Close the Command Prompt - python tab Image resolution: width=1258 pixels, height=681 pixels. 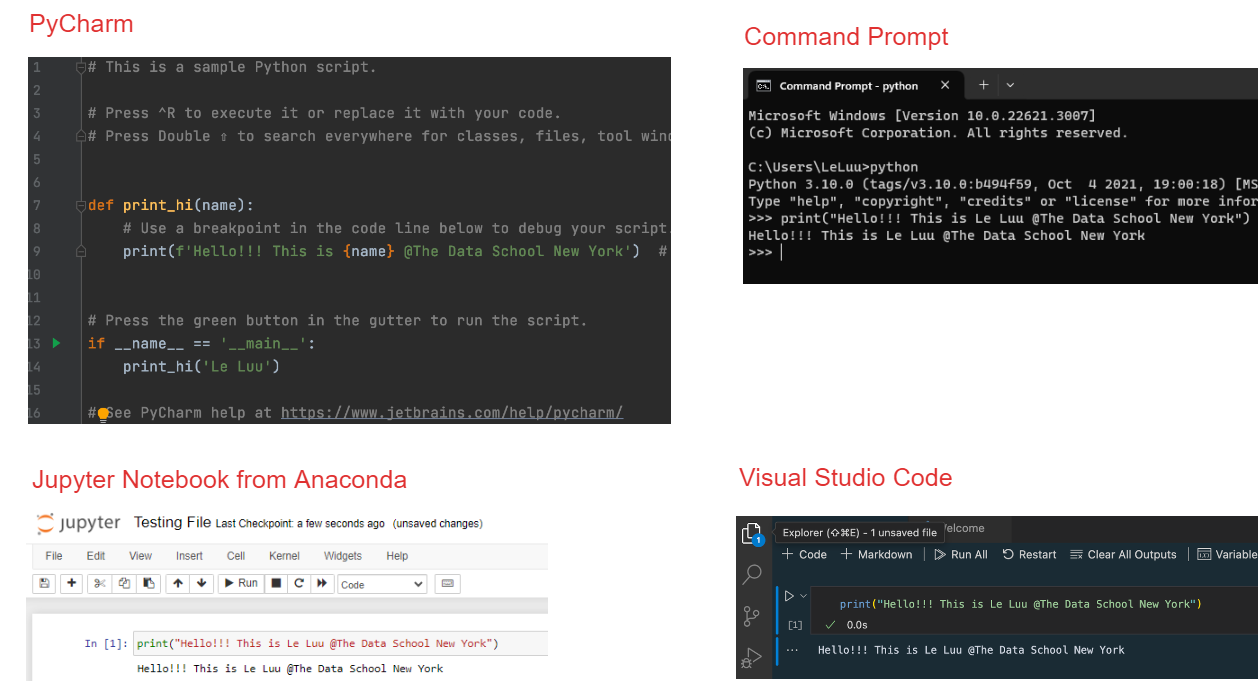pyautogui.click(x=945, y=85)
